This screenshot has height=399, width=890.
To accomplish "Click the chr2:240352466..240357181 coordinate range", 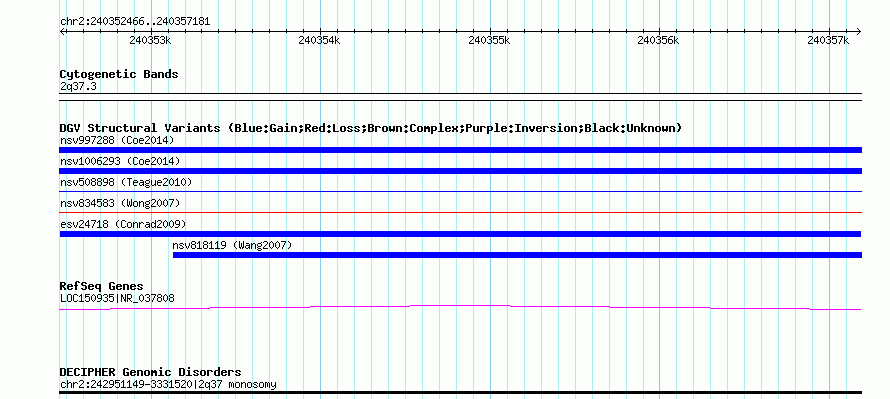I will [x=135, y=22].
